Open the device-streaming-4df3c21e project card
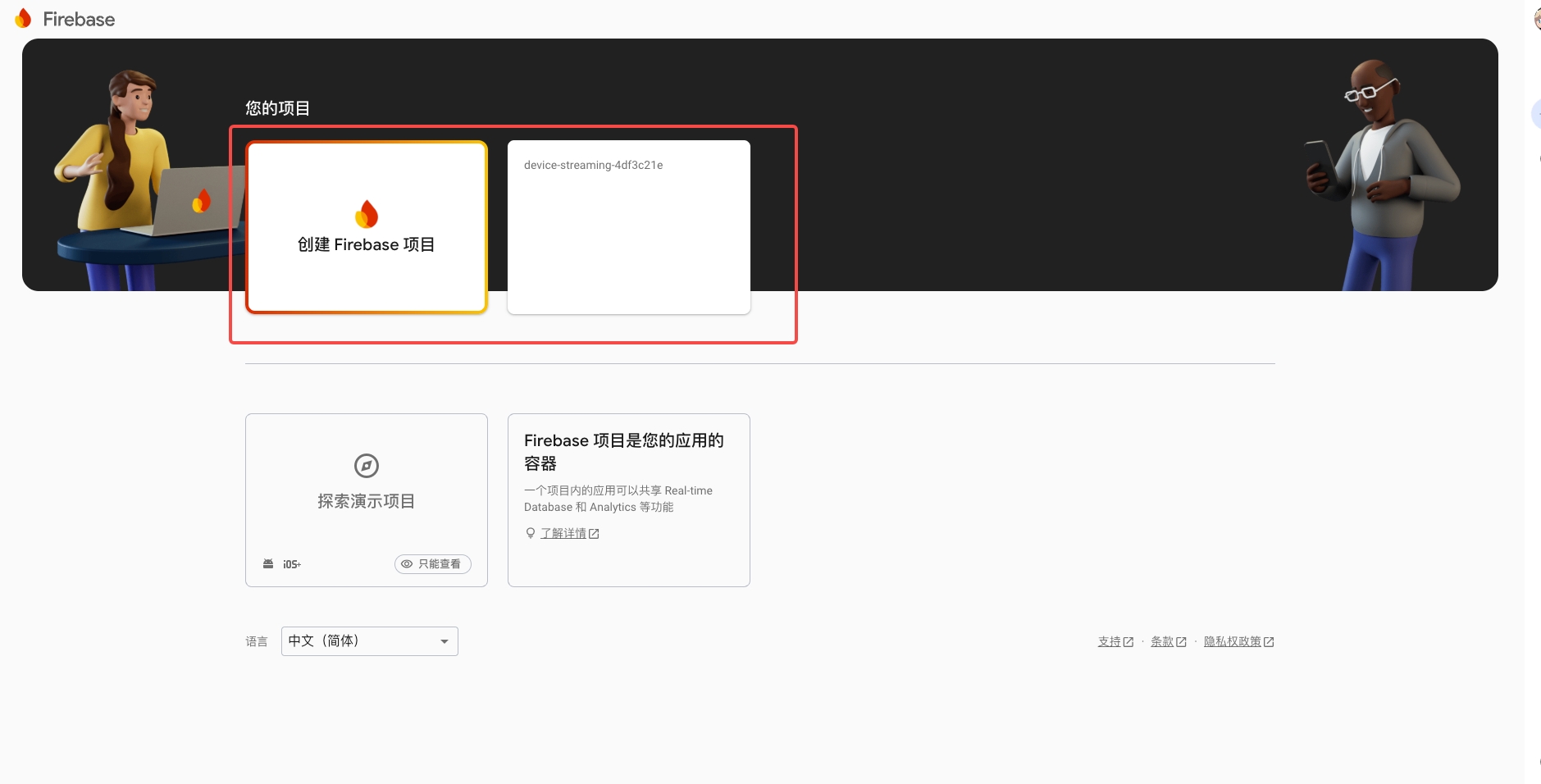The width and height of the screenshot is (1541, 784). [x=629, y=227]
